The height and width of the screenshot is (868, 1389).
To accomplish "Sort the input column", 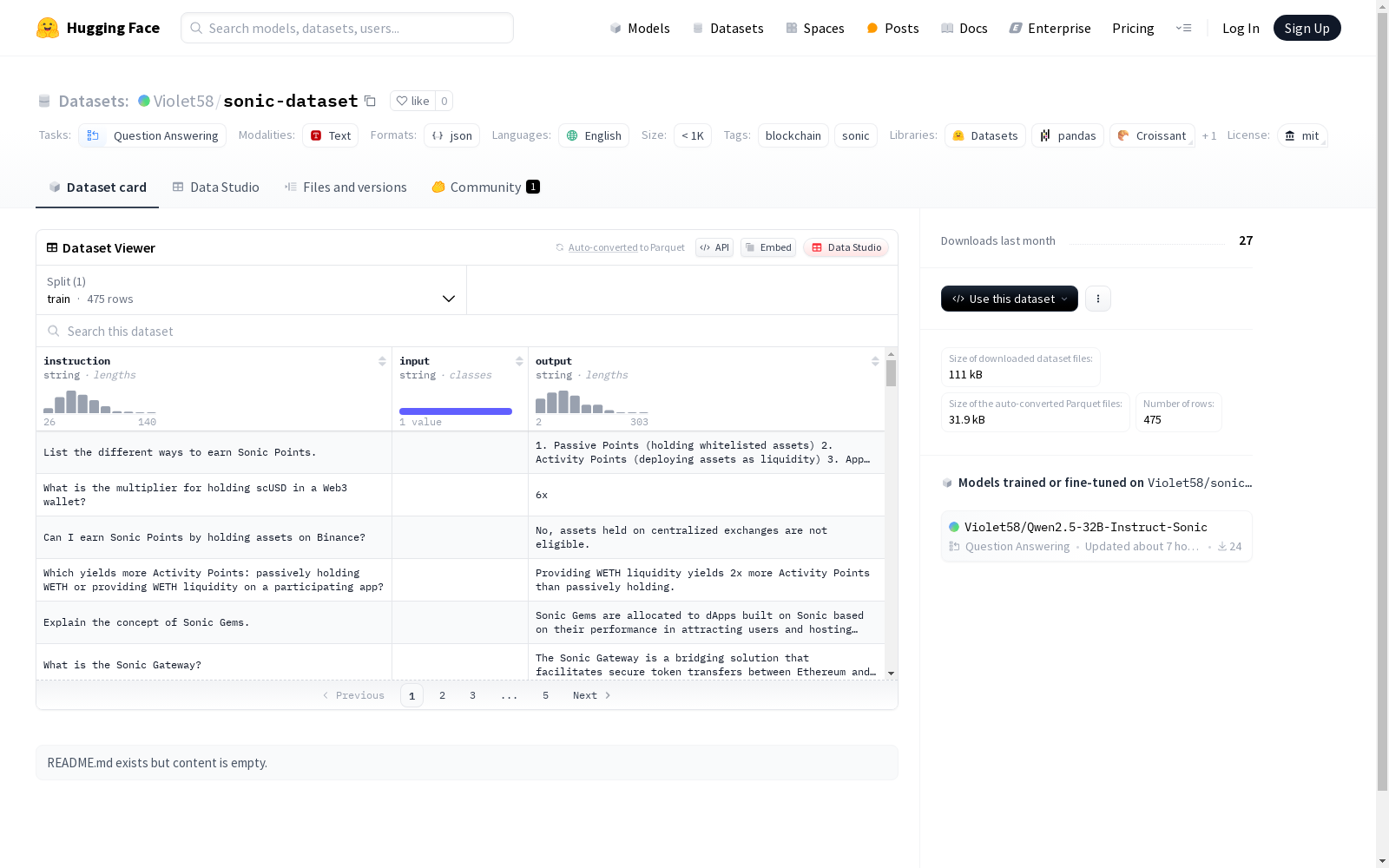I will point(519,361).
